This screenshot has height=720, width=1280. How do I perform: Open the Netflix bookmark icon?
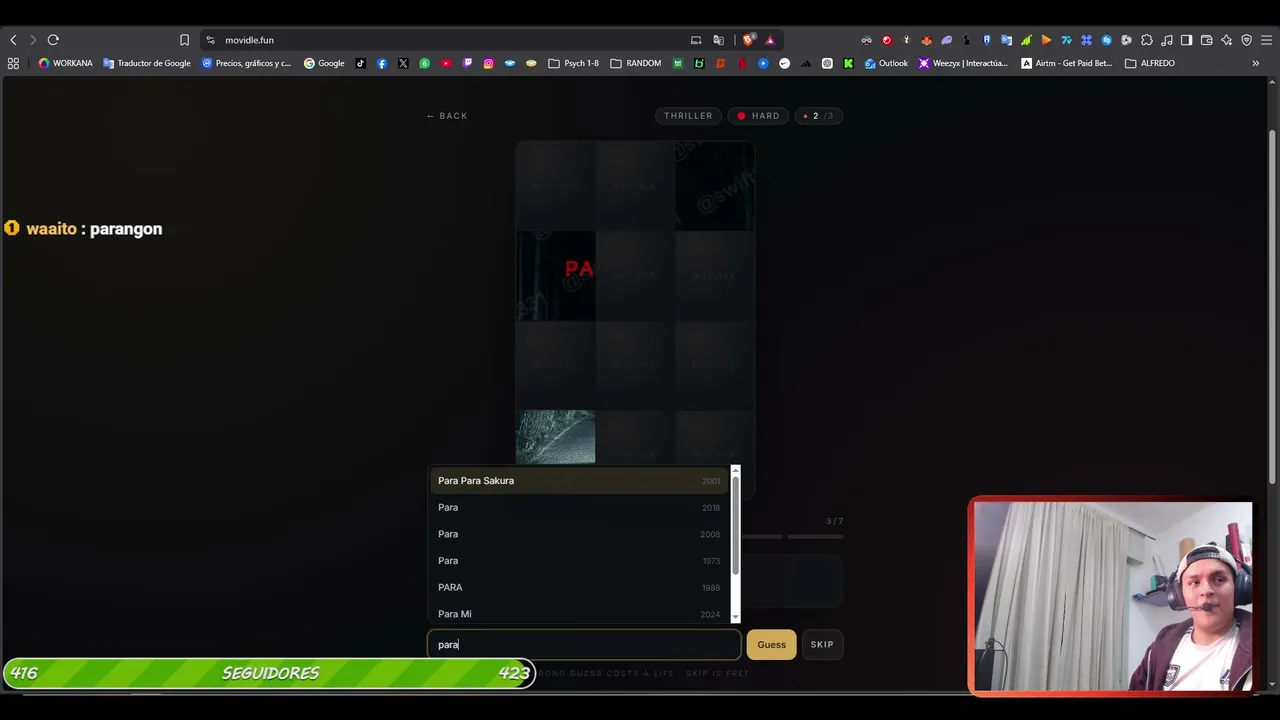coord(741,63)
